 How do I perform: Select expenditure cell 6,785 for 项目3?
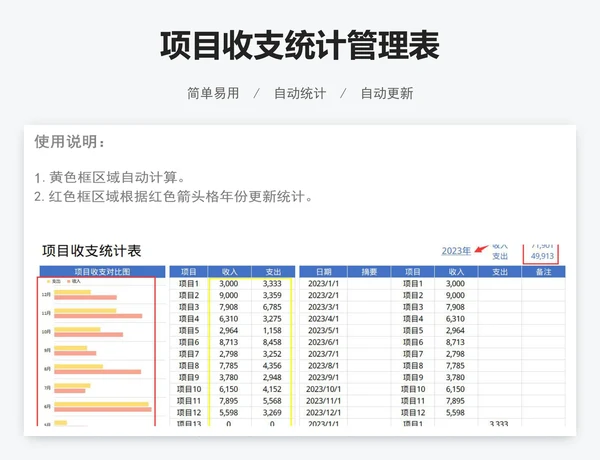click(272, 307)
